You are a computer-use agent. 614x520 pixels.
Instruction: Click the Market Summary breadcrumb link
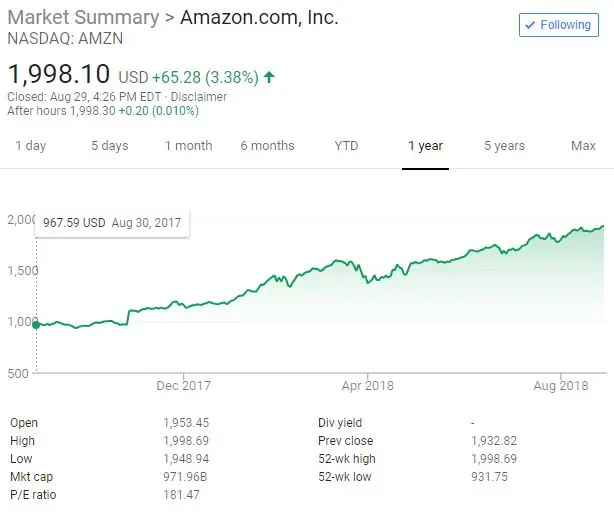[83, 18]
